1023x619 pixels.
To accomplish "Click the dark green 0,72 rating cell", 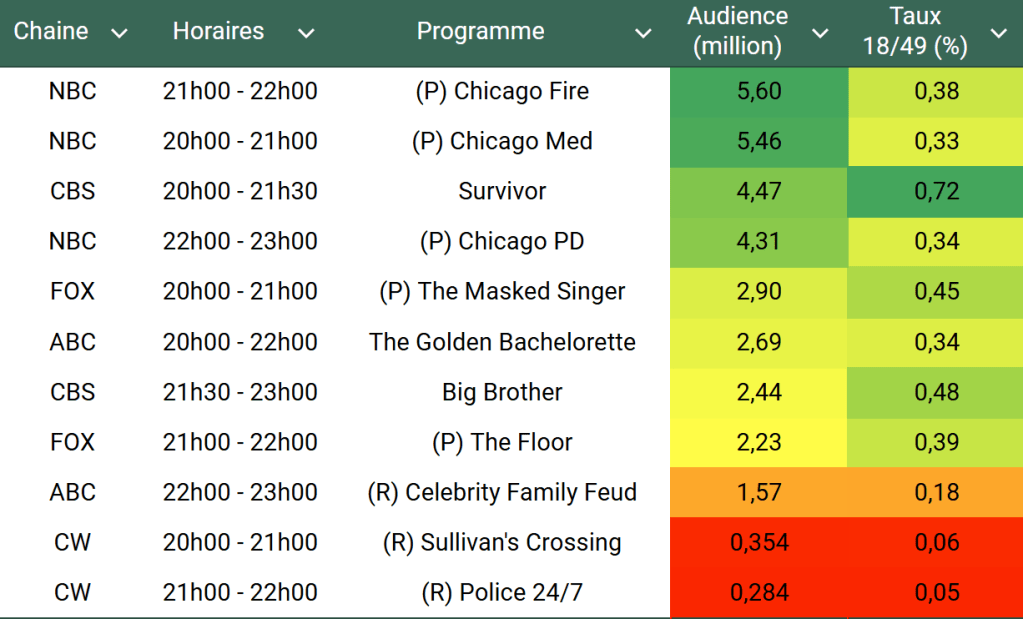I will click(936, 191).
